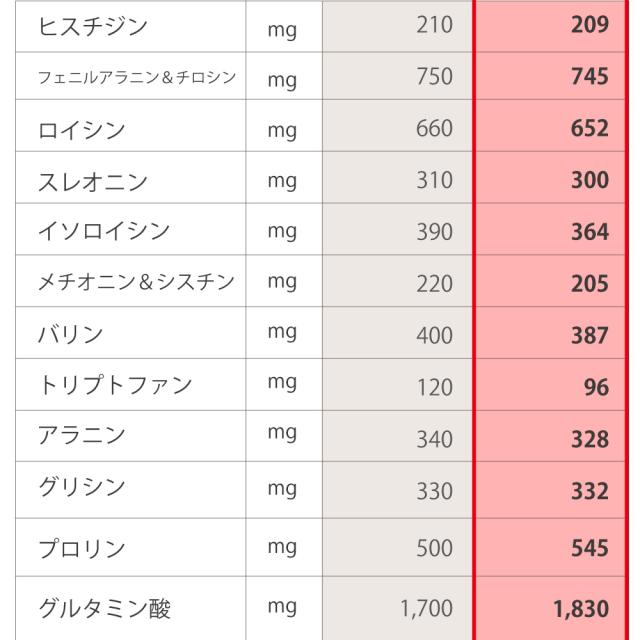The image size is (640, 640).
Task: Click the ロイシン amino acid name
Action: [x=83, y=129]
